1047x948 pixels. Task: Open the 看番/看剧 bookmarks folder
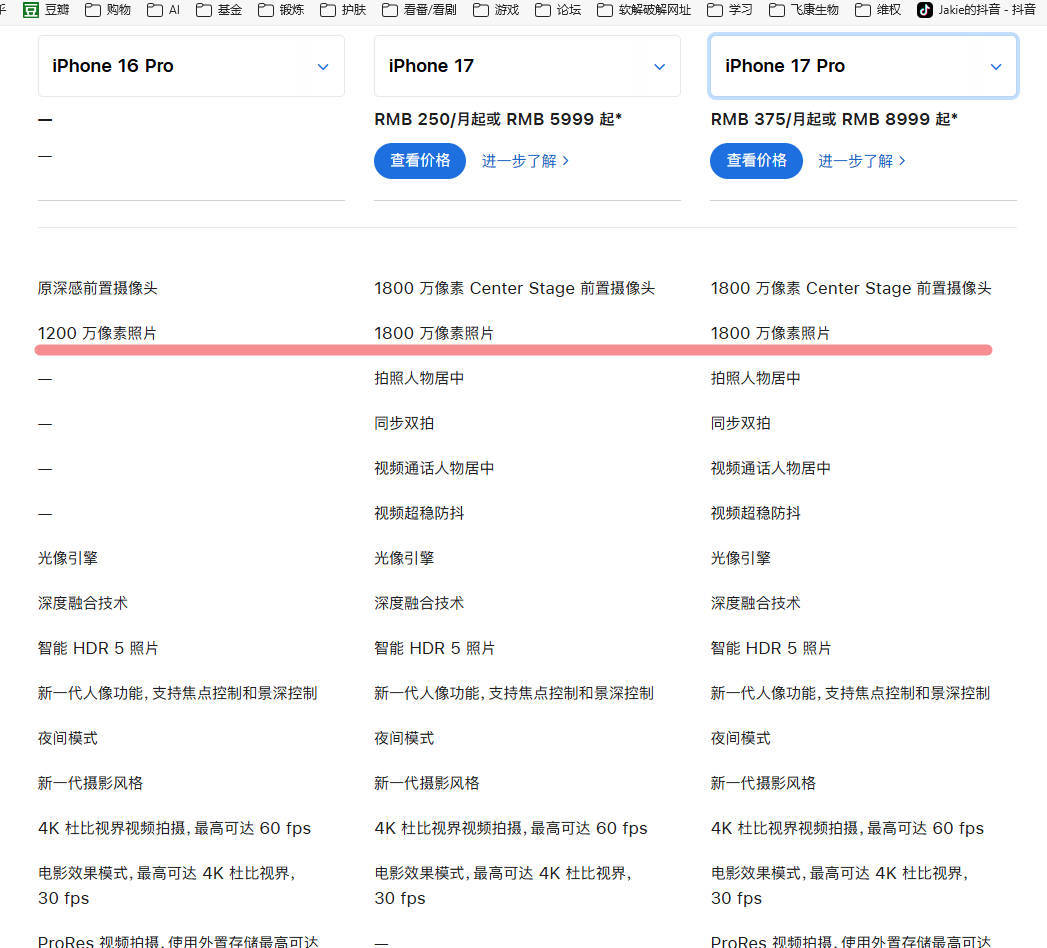(419, 9)
